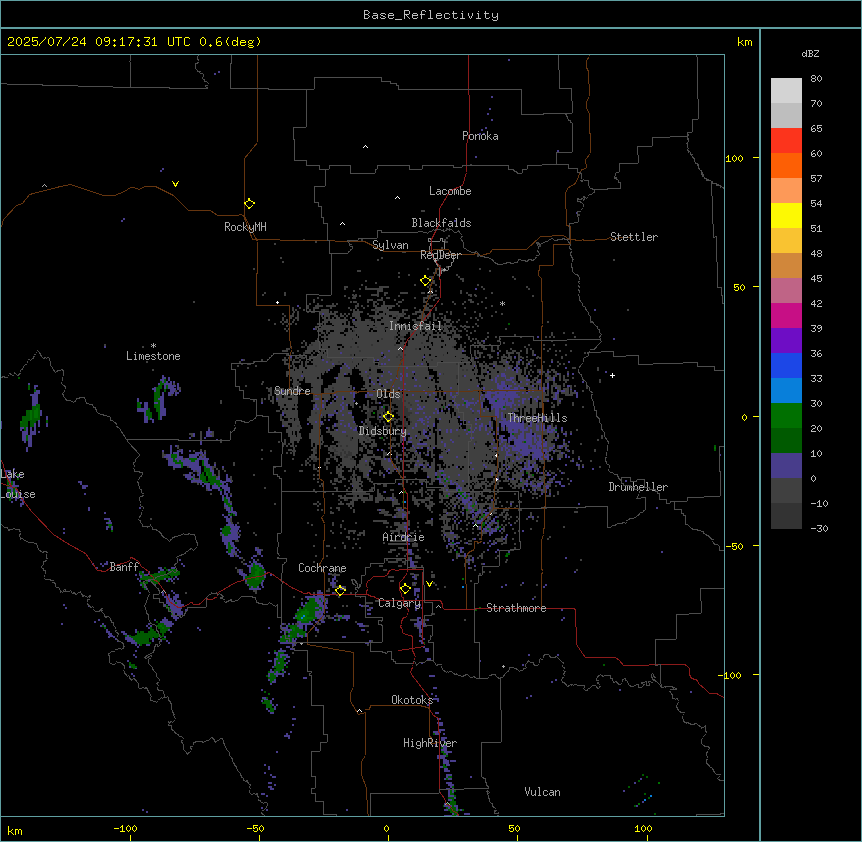Viewport: 862px width, 842px height.
Task: Click the ThreeHills city label
Action: coord(537,418)
